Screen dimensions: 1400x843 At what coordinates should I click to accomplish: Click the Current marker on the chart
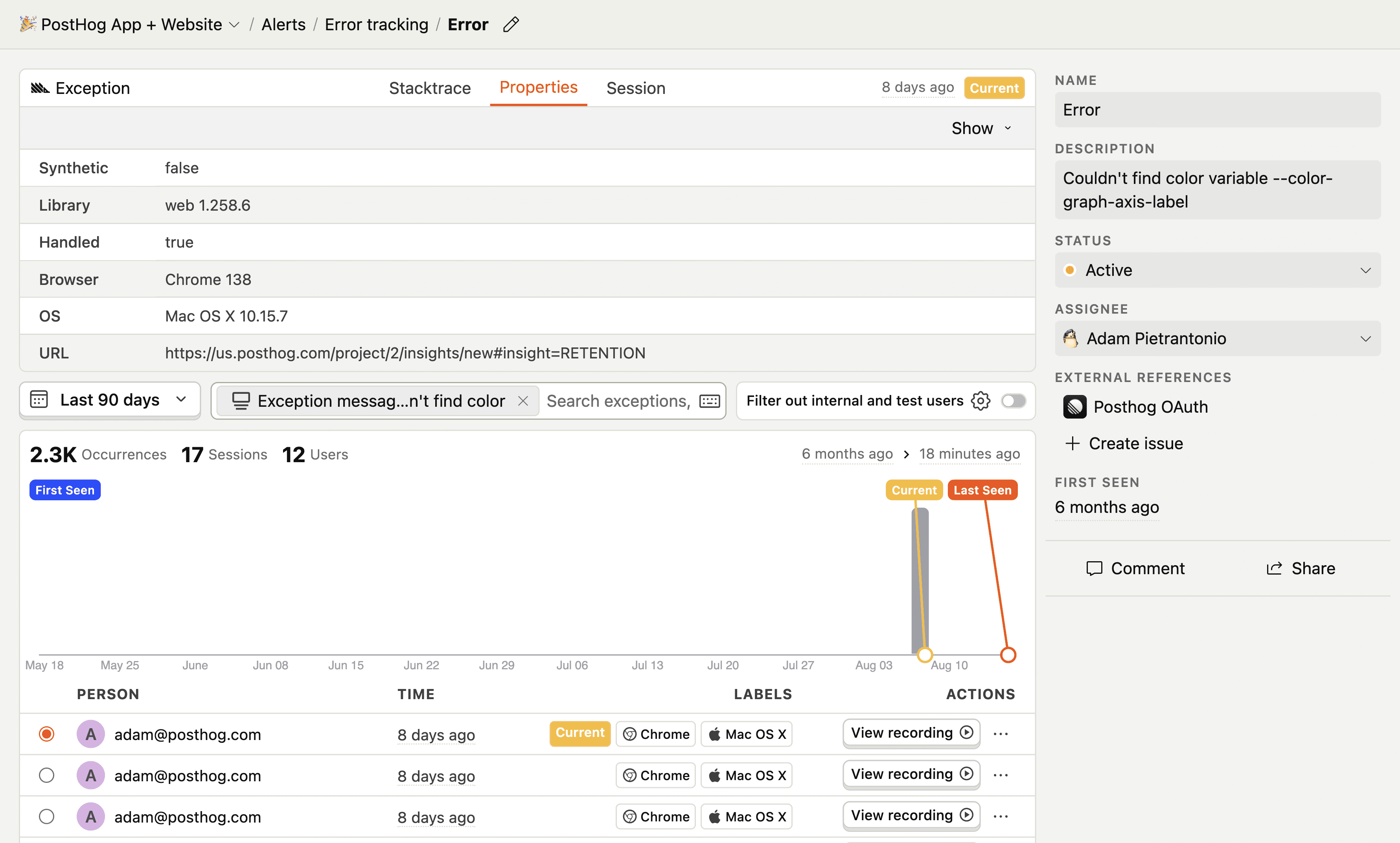click(914, 490)
